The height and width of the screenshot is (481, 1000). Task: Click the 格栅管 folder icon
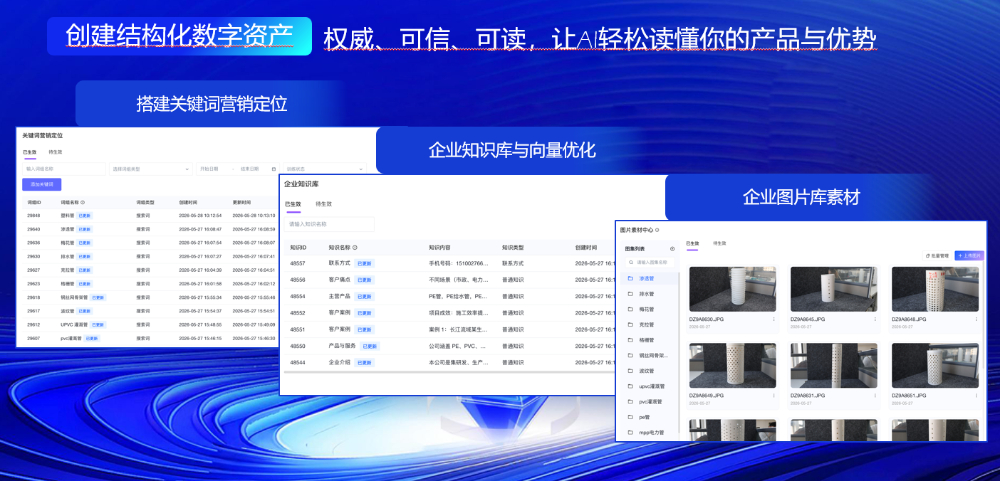tap(630, 340)
